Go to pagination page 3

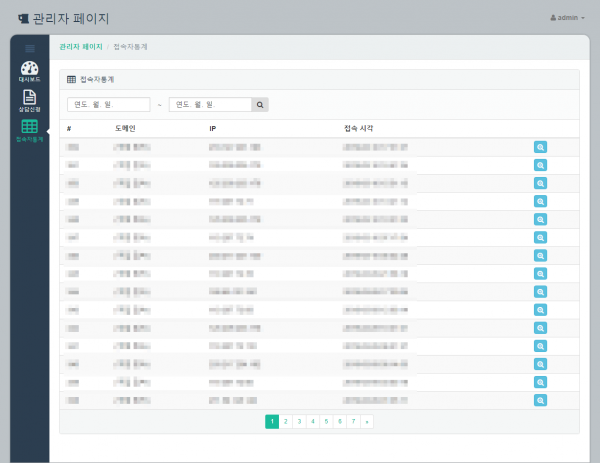click(x=299, y=422)
